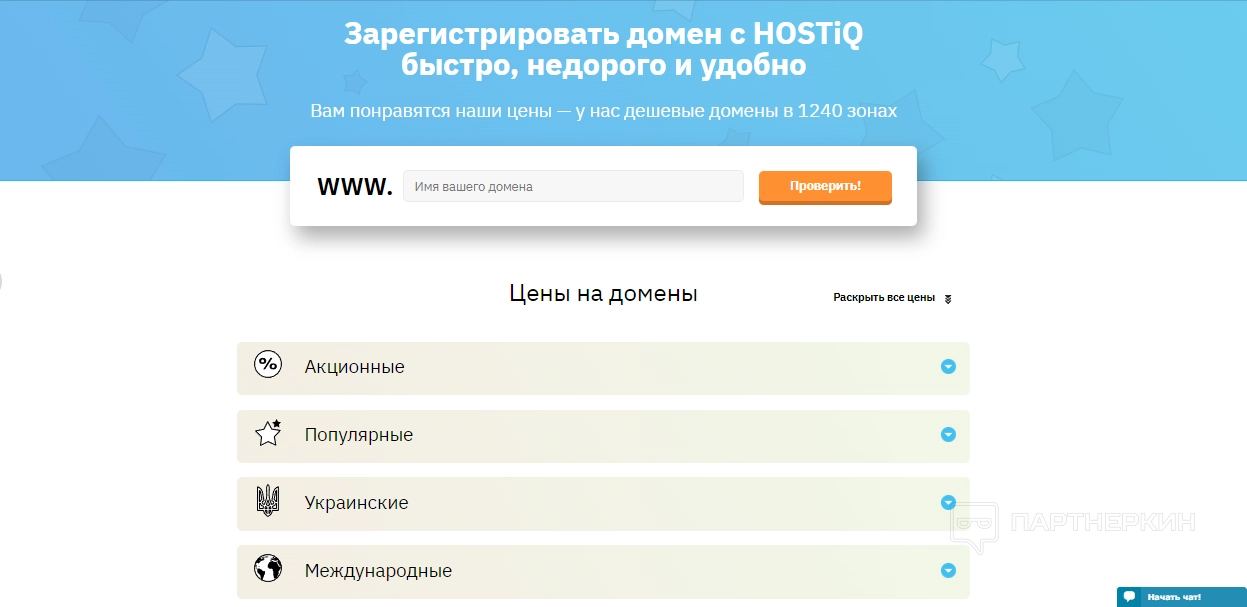
Task: Click the star icon beside Популярные
Action: (x=268, y=433)
